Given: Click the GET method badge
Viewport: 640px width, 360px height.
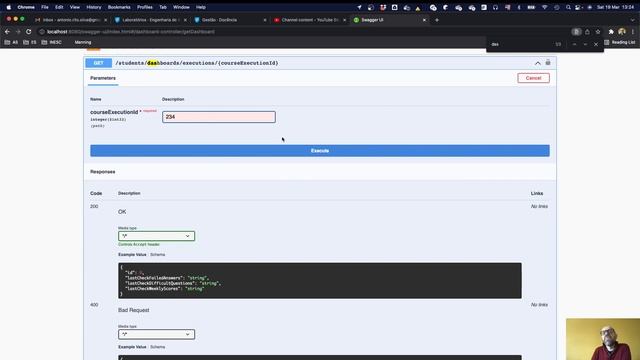Looking at the screenshot, I should point(98,63).
